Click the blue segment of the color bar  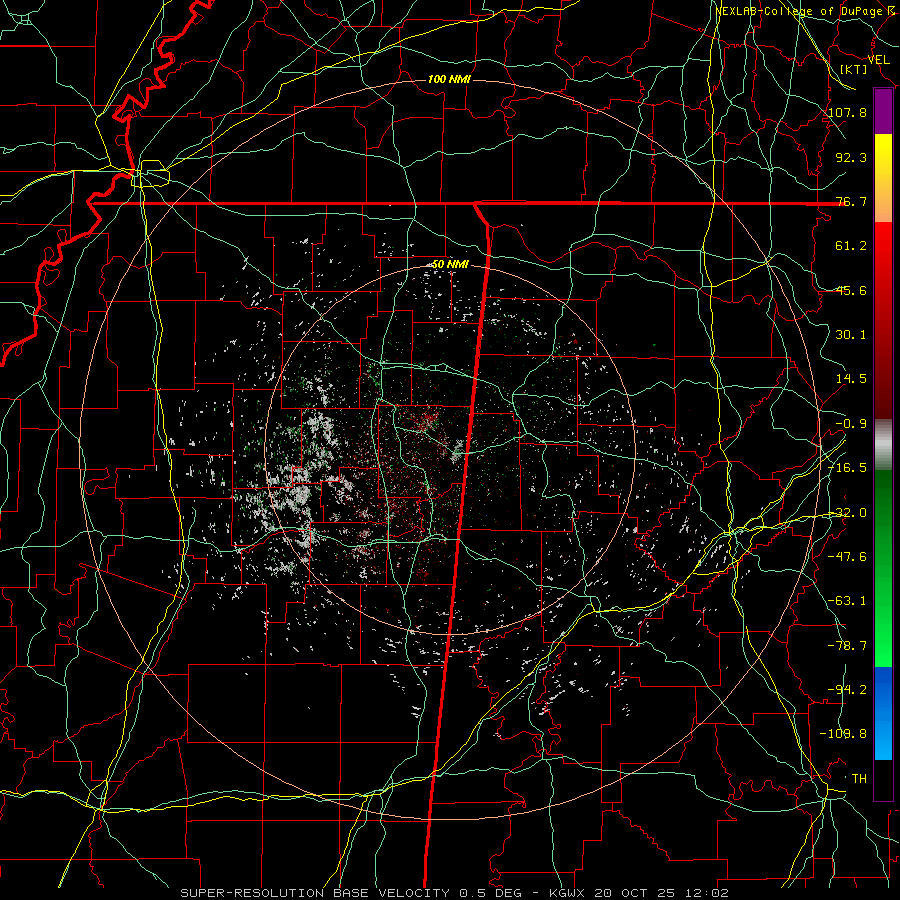883,713
